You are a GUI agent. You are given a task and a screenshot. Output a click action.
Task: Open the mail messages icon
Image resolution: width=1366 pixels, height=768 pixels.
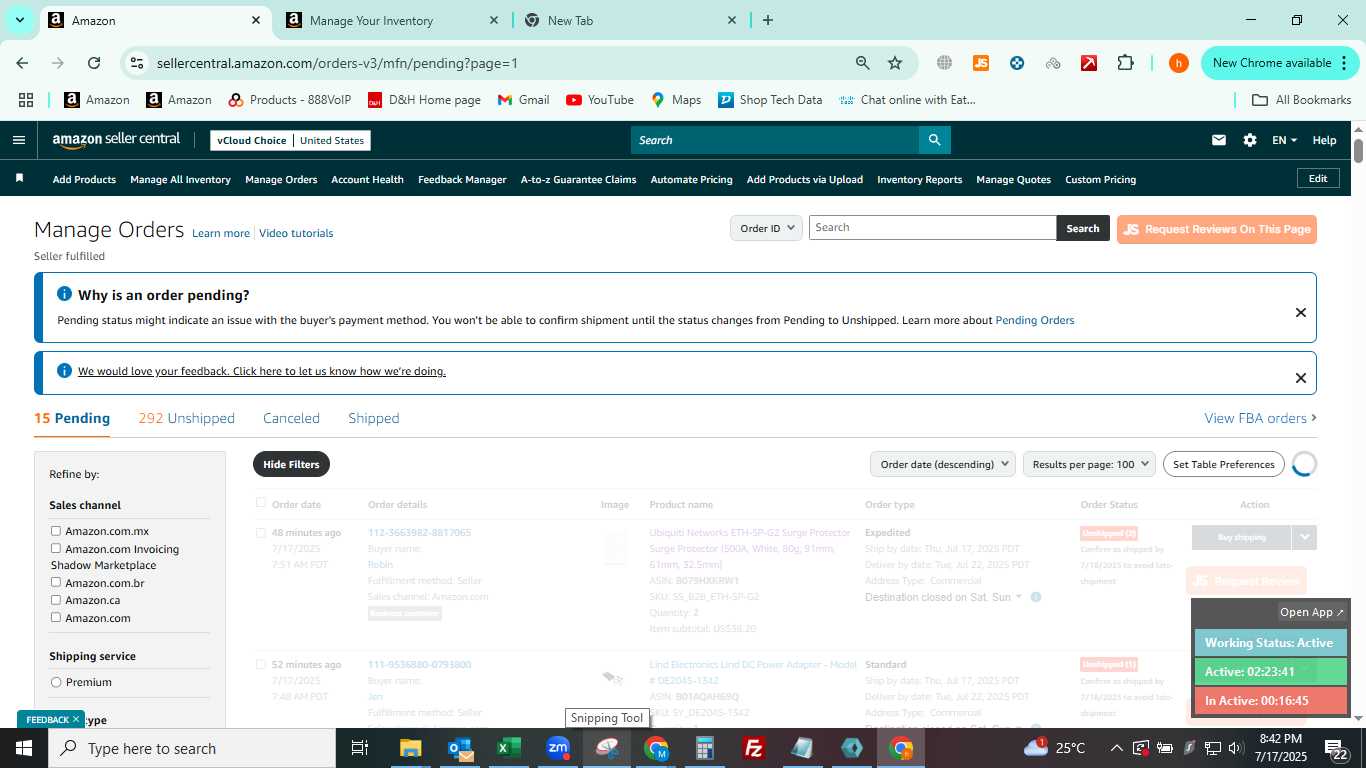1218,140
